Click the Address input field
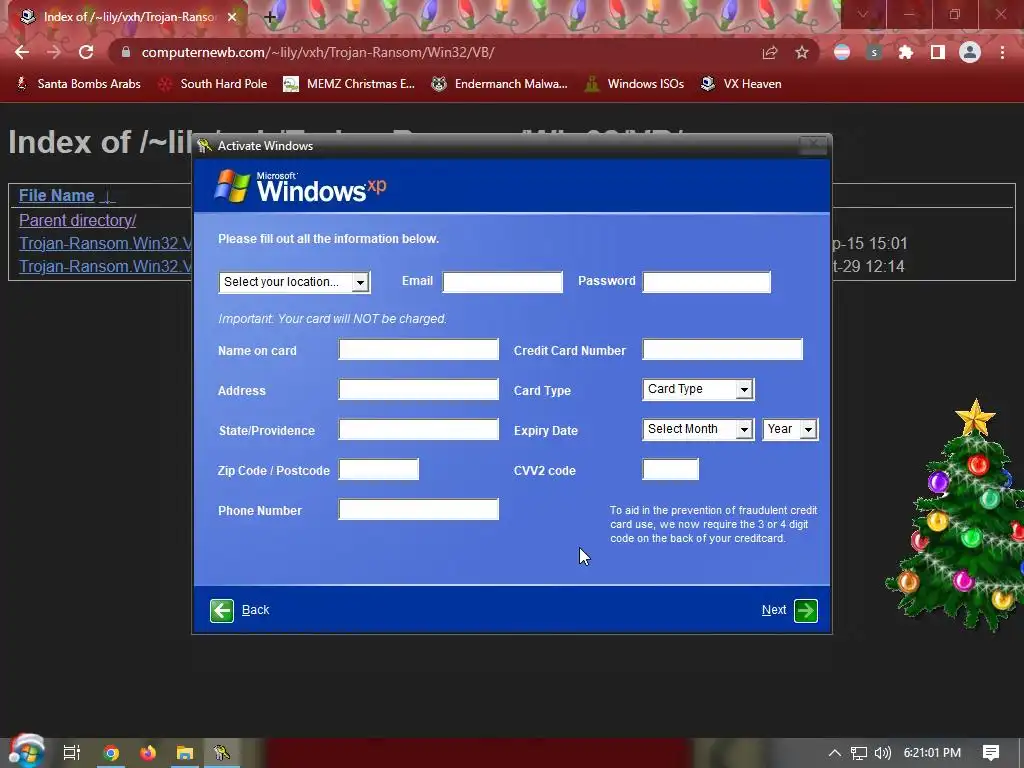The width and height of the screenshot is (1024, 768). tap(419, 389)
